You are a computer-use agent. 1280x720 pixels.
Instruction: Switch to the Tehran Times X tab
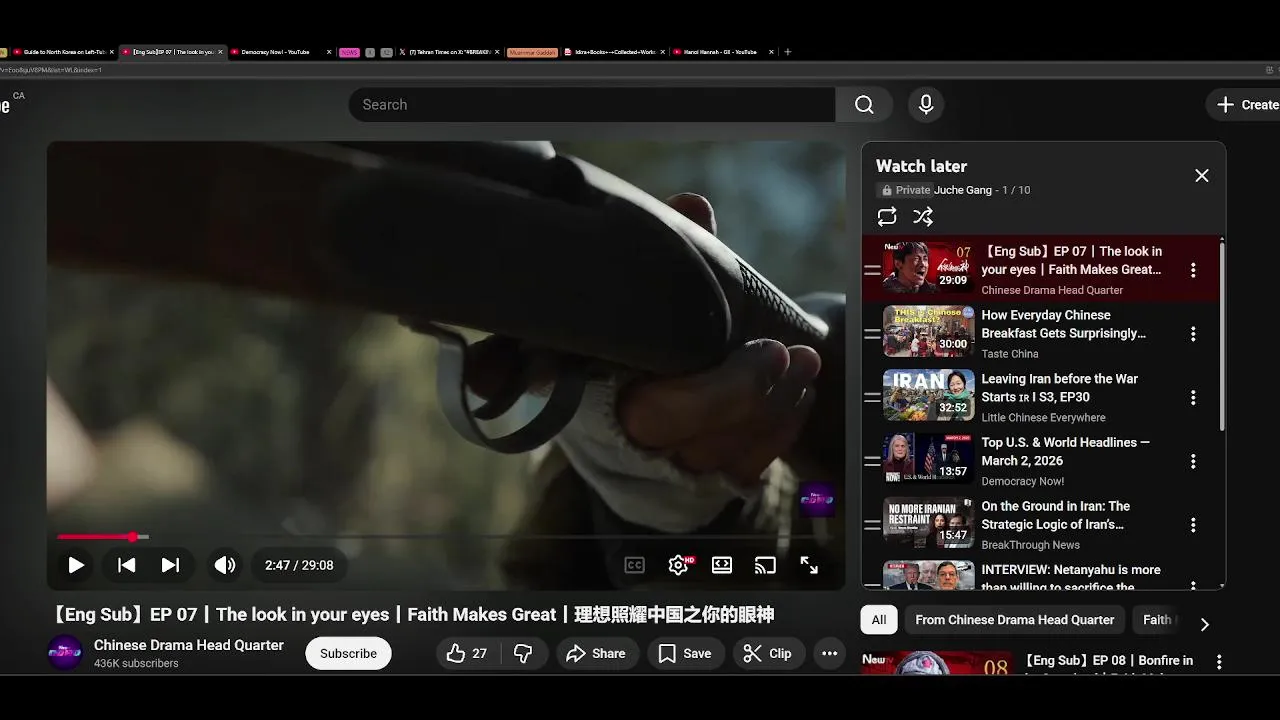(448, 52)
